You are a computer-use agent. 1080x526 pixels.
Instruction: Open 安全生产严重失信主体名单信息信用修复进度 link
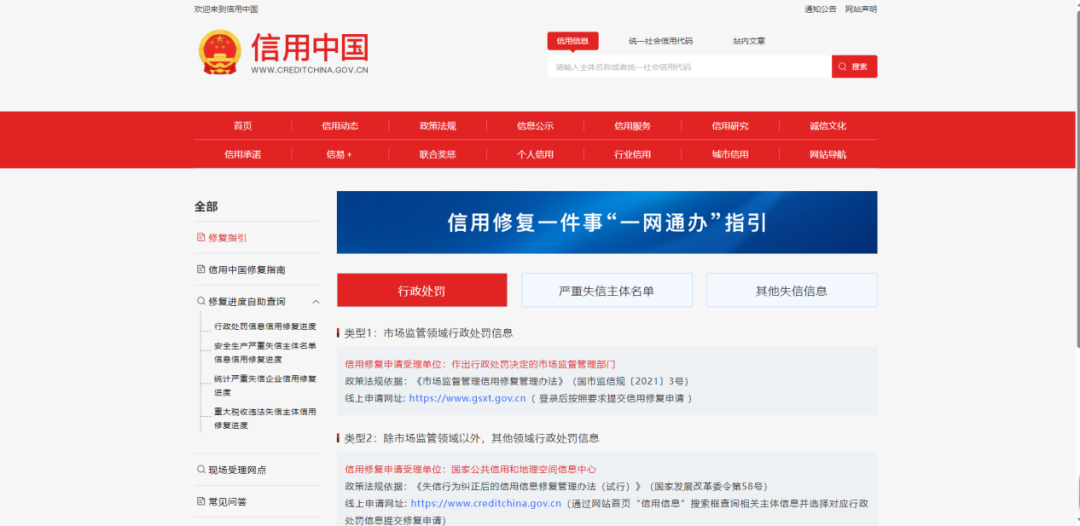265,351
